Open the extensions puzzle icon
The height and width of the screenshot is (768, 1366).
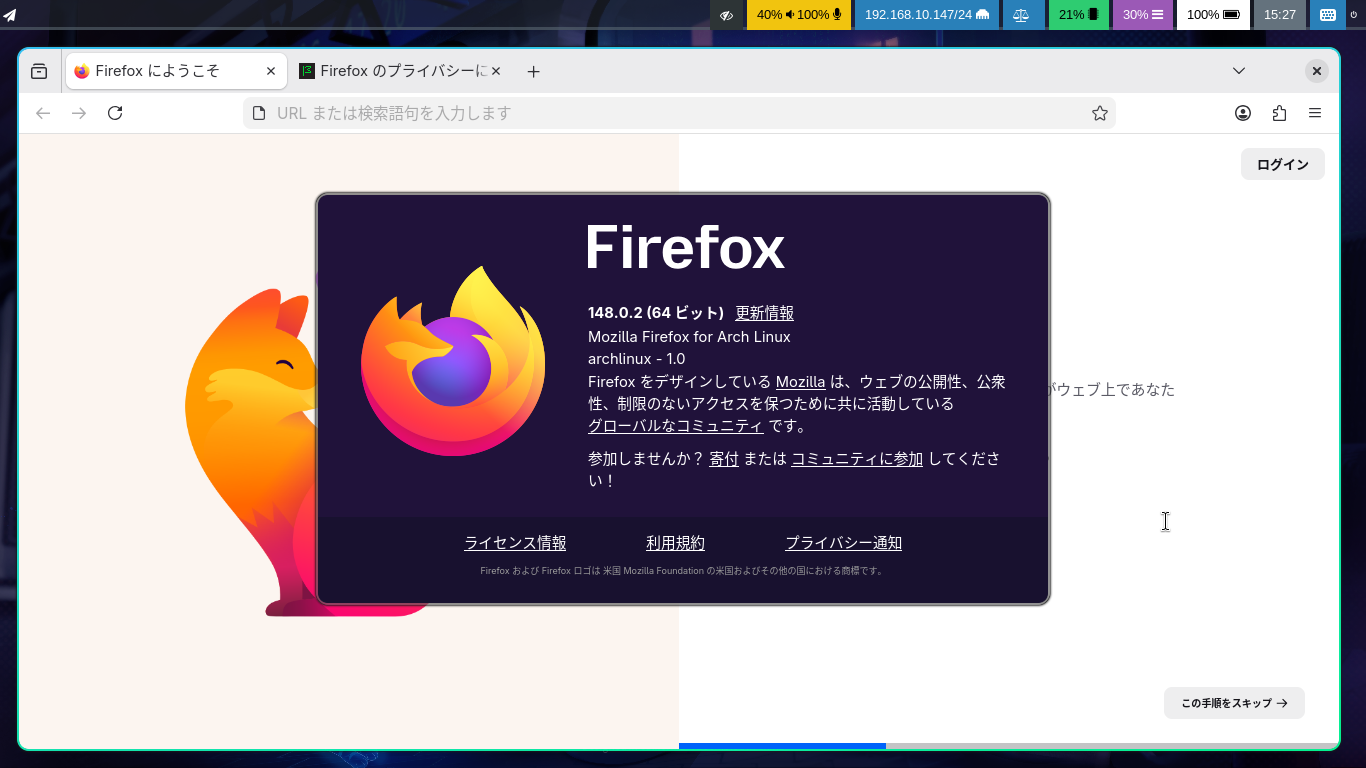tap(1279, 113)
